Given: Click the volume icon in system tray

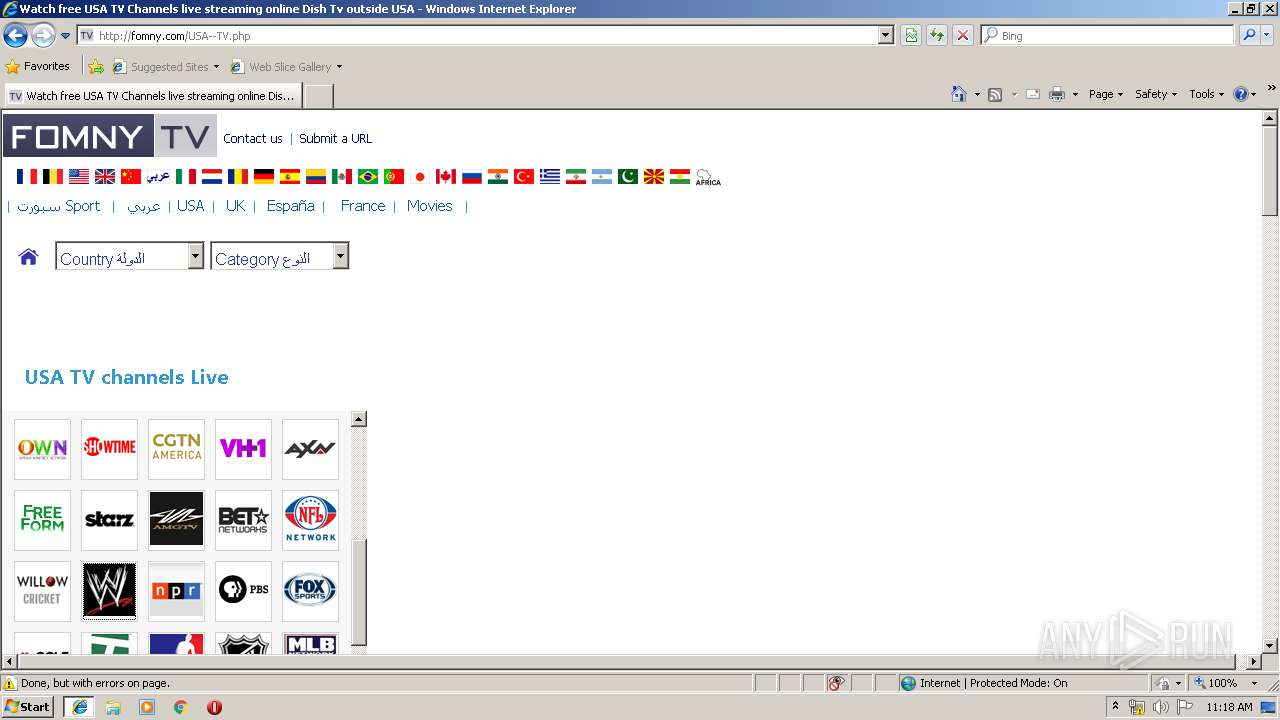Looking at the screenshot, I should point(1160,707).
